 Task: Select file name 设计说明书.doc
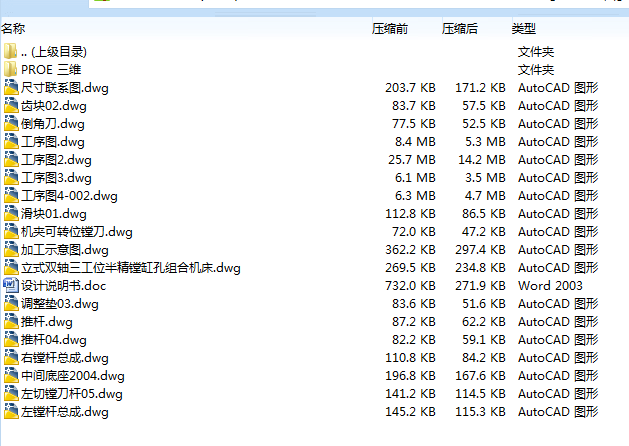[63, 286]
